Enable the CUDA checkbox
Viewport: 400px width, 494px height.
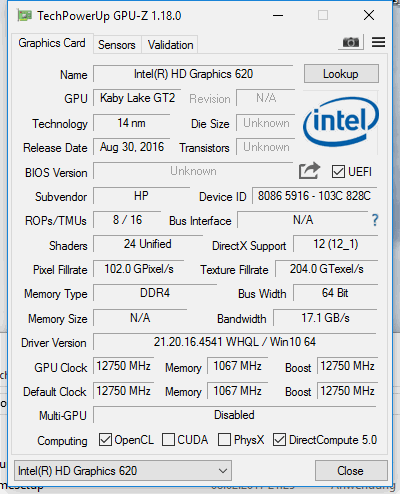(x=168, y=440)
